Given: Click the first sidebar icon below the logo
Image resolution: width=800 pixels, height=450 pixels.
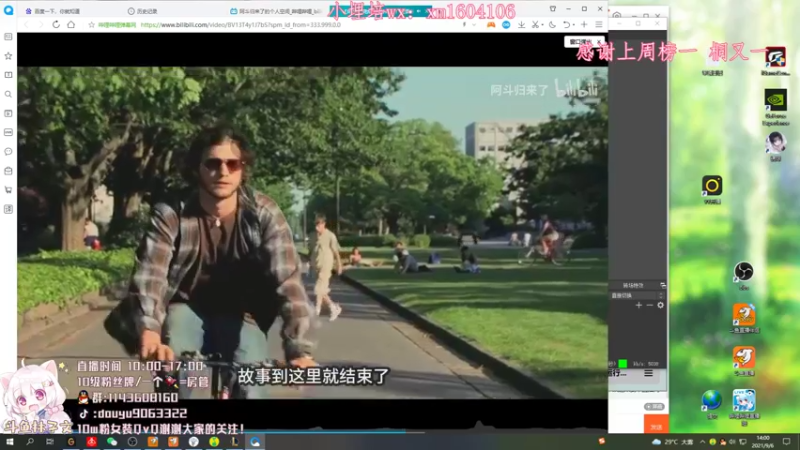Looking at the screenshot, I should (8, 37).
